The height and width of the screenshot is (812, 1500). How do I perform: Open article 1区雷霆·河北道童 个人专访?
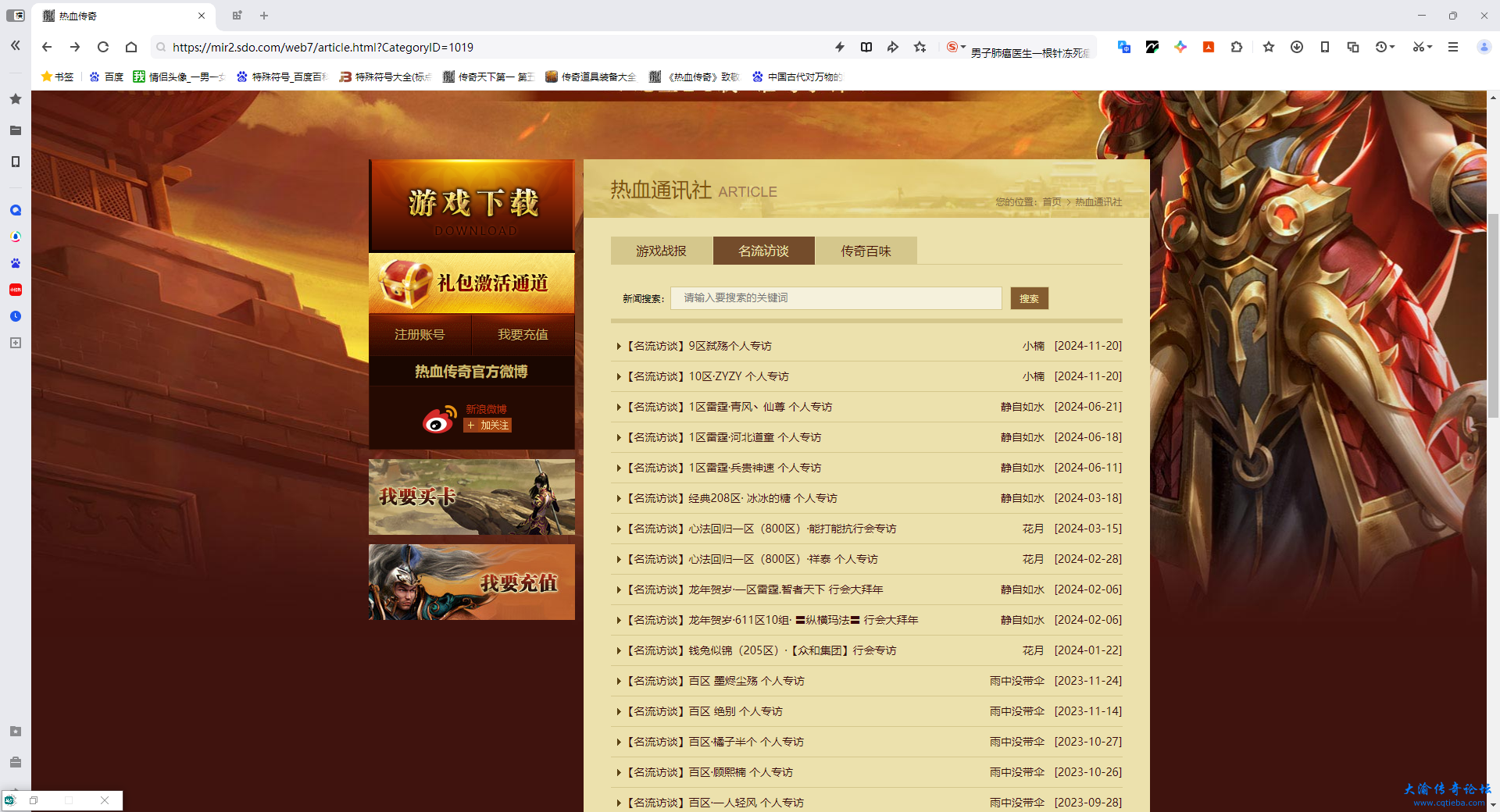point(755,437)
